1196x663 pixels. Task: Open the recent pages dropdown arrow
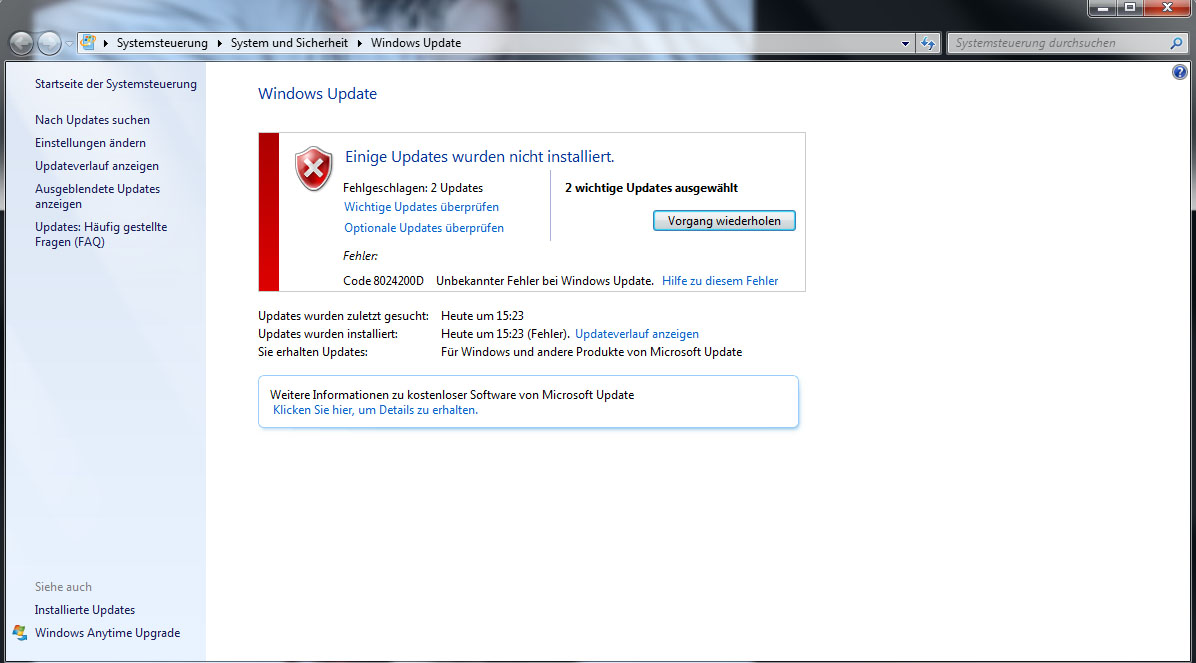69,43
